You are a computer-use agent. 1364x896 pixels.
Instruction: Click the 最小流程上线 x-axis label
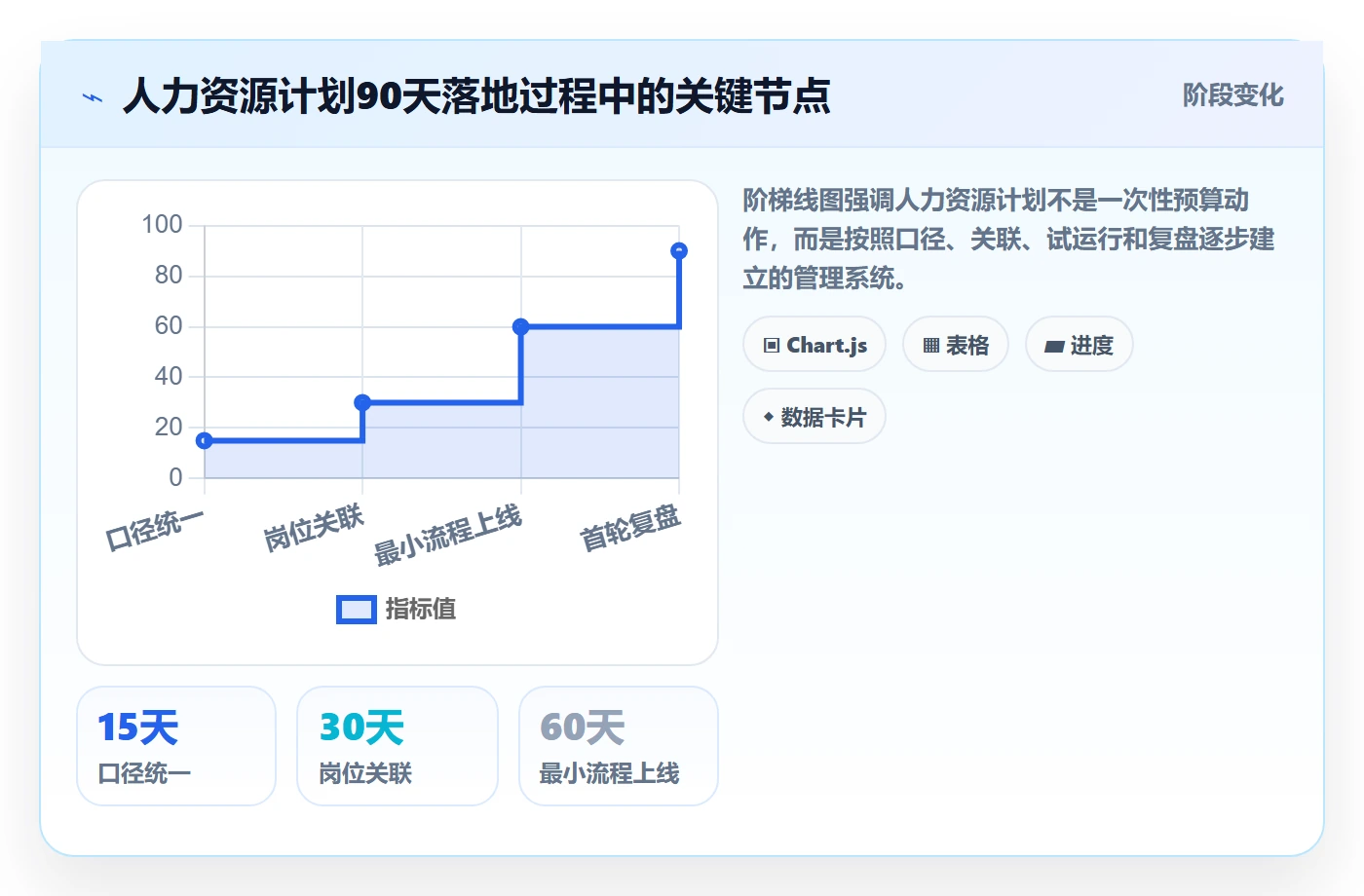[448, 536]
